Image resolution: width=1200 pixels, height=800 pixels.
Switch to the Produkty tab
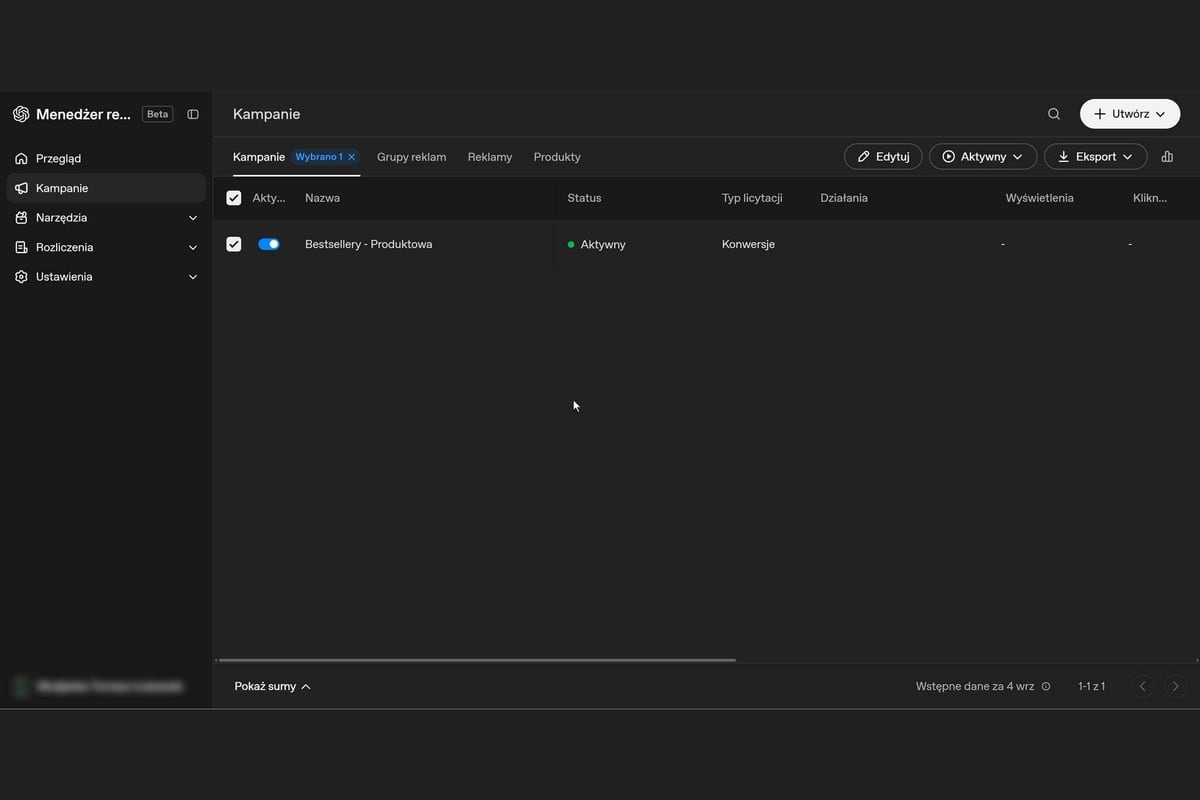coord(557,157)
